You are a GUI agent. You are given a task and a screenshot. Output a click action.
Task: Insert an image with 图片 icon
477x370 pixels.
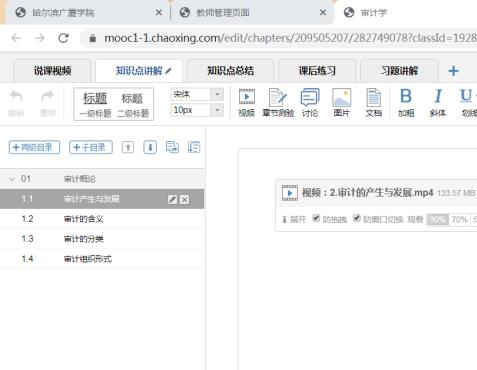pos(342,103)
